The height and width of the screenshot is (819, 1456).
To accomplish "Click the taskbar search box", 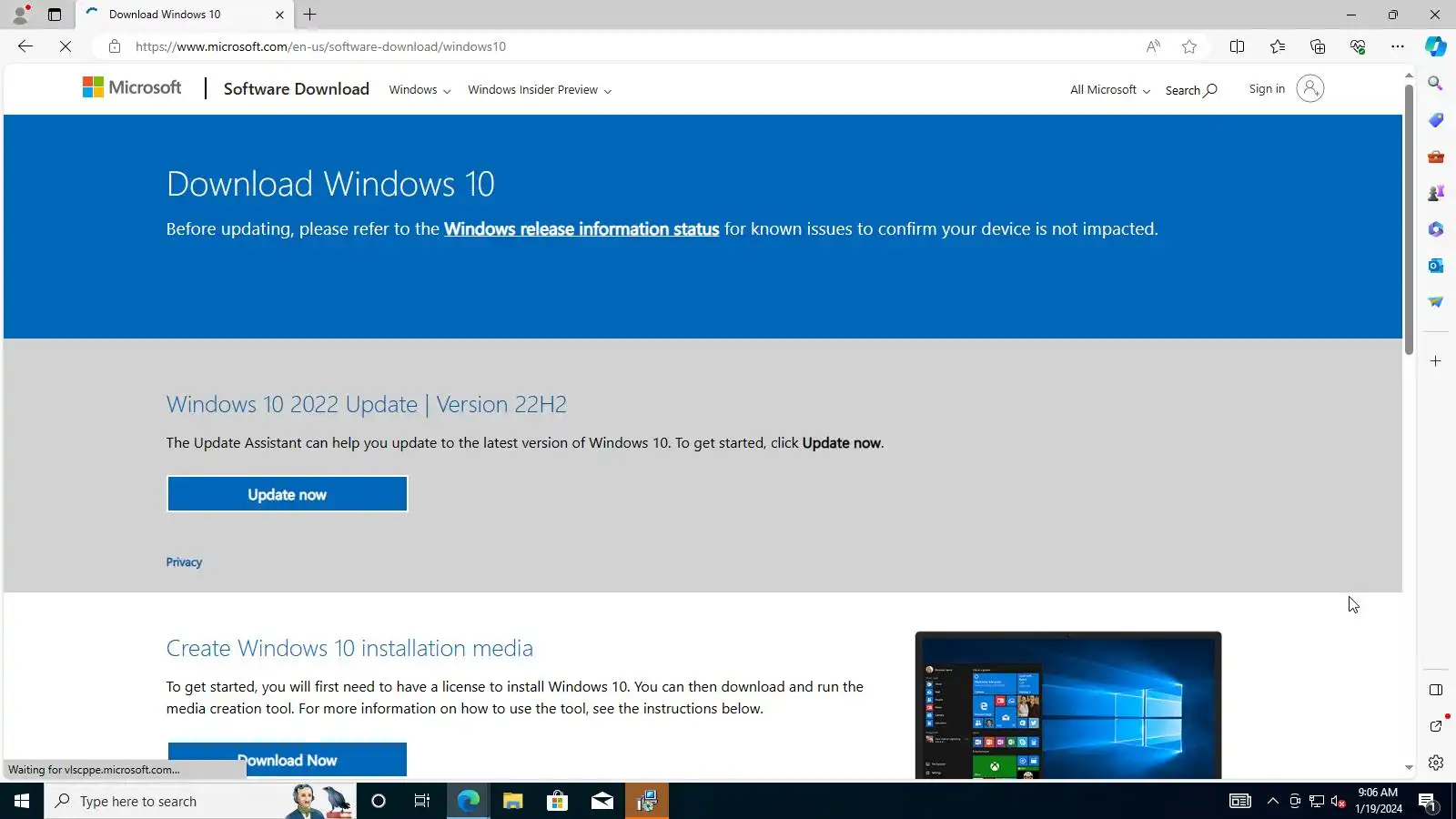I will (200, 801).
